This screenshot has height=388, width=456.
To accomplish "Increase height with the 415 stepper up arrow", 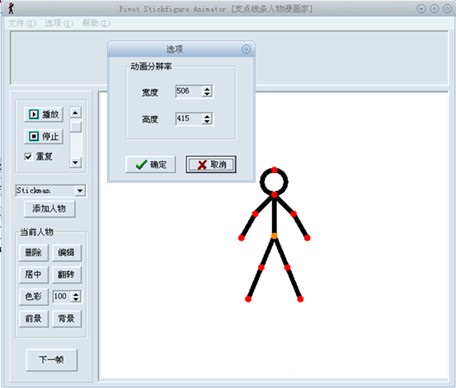I will coord(207,116).
